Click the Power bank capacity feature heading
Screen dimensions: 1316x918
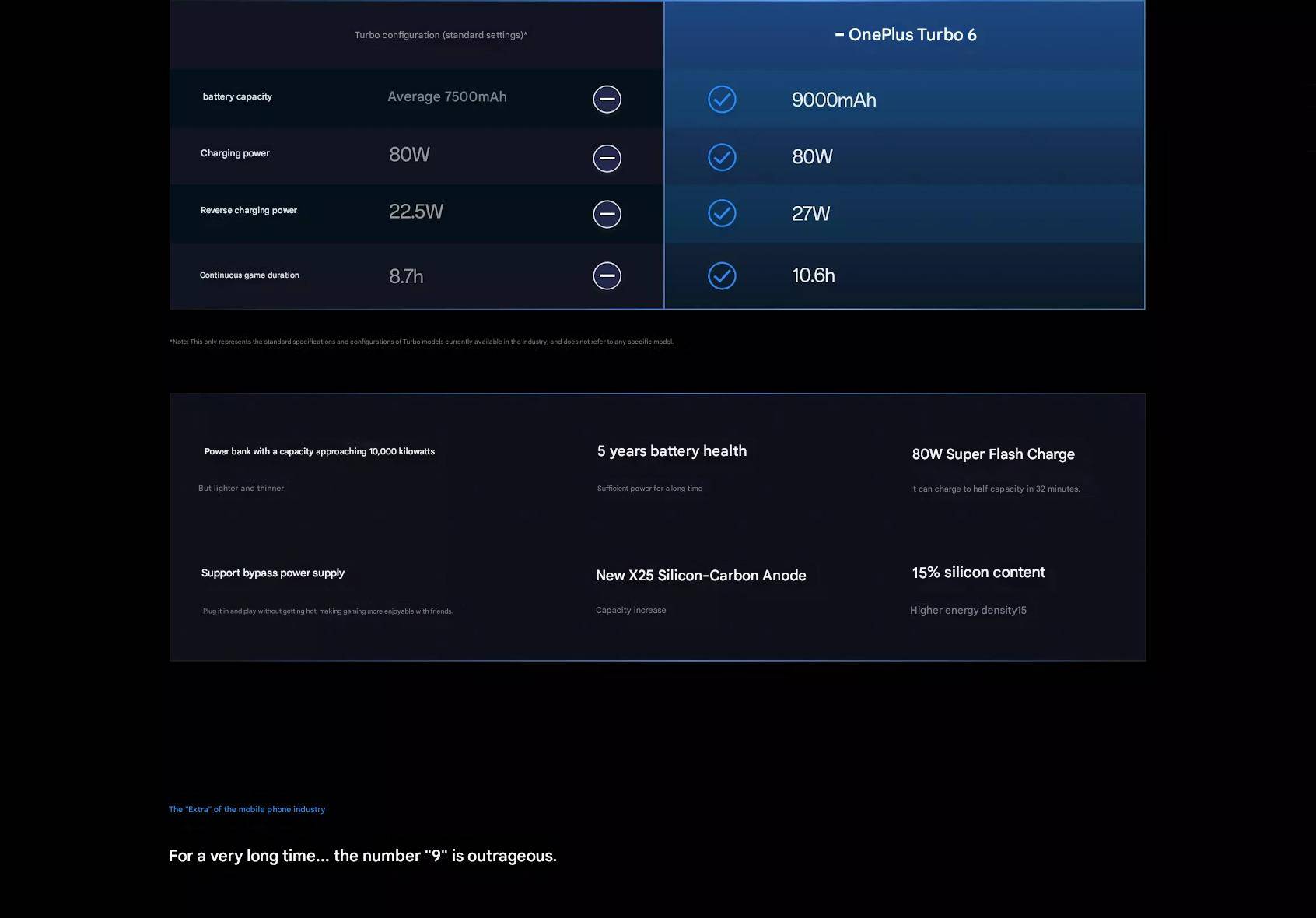[319, 451]
